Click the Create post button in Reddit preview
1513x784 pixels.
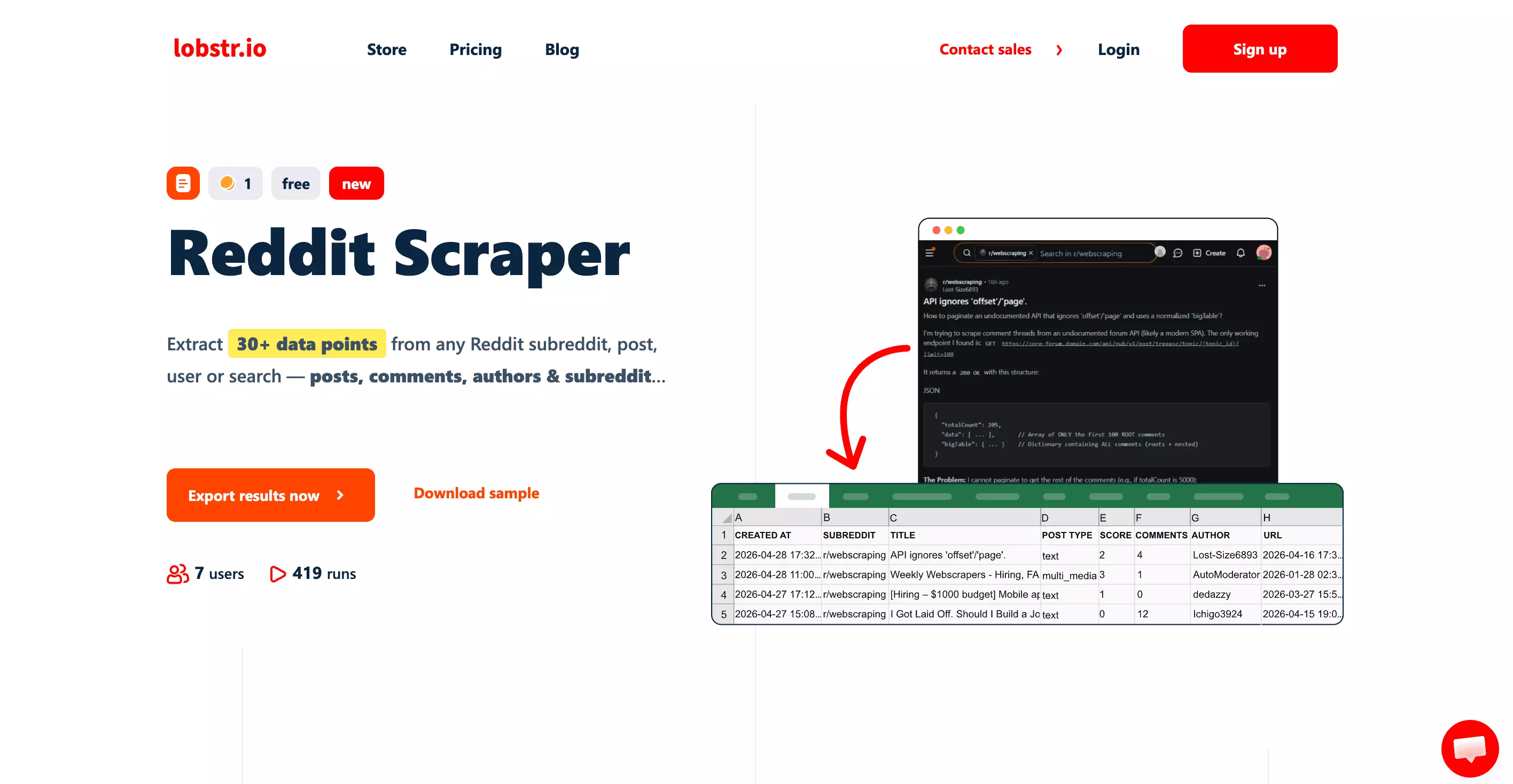[1209, 253]
